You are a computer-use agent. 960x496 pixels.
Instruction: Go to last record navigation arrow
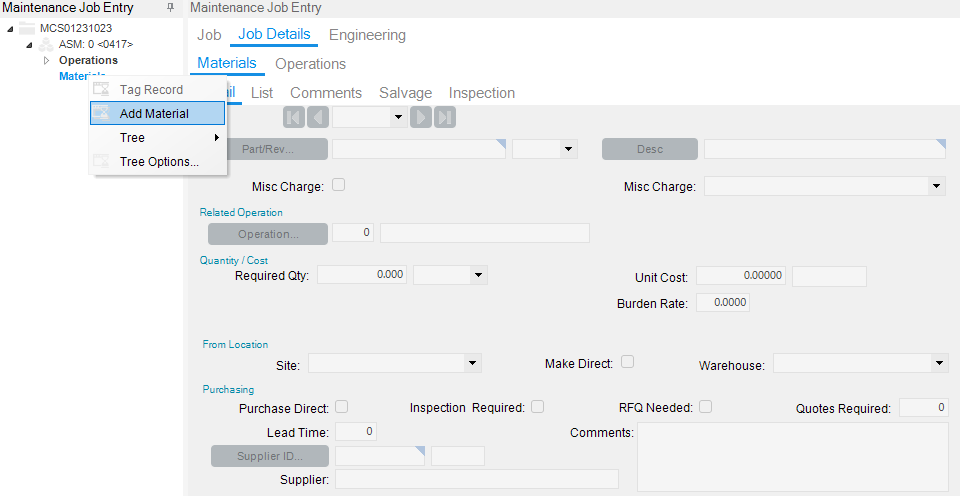point(446,117)
